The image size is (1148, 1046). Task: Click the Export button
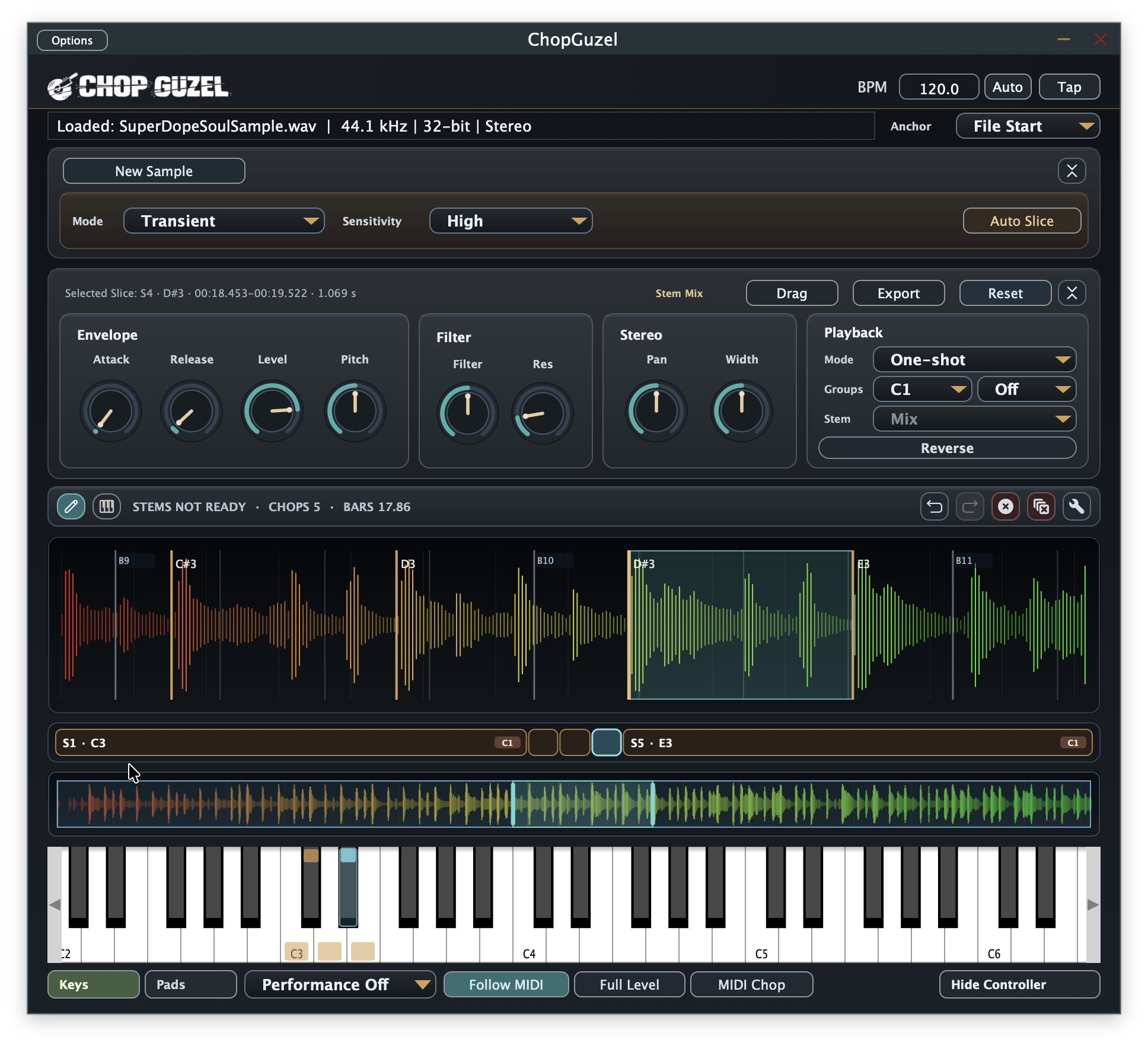[x=898, y=293]
